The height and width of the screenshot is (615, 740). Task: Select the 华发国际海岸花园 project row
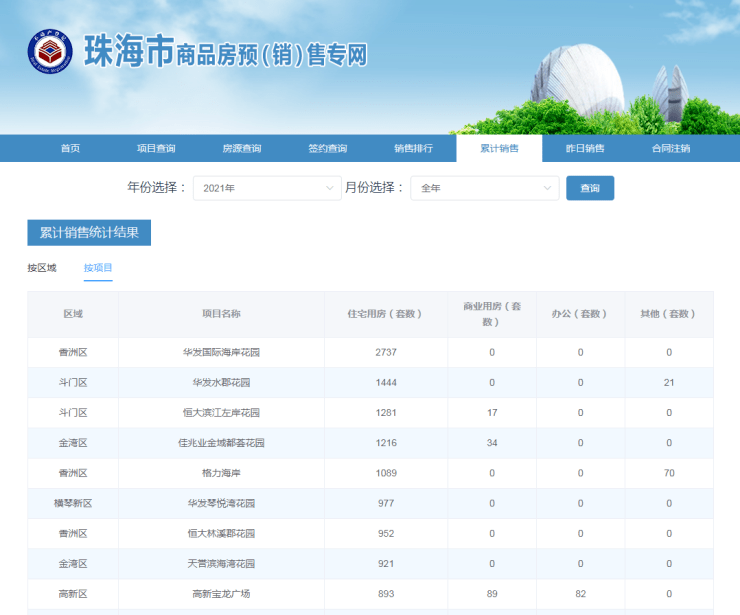[221, 352]
